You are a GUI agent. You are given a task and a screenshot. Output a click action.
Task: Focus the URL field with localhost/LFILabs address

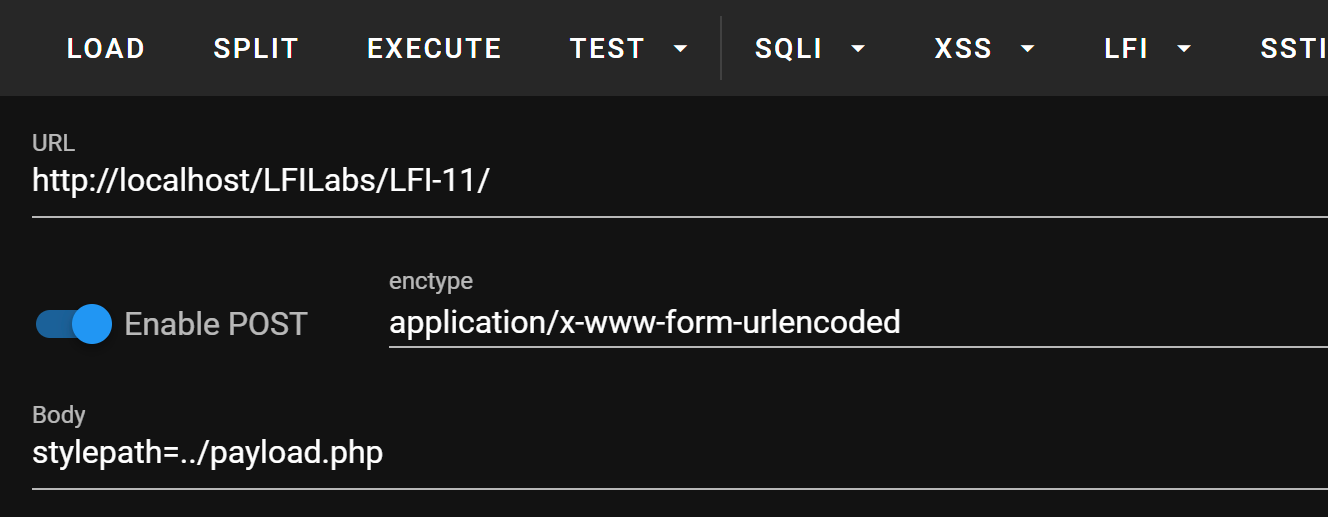coord(680,182)
